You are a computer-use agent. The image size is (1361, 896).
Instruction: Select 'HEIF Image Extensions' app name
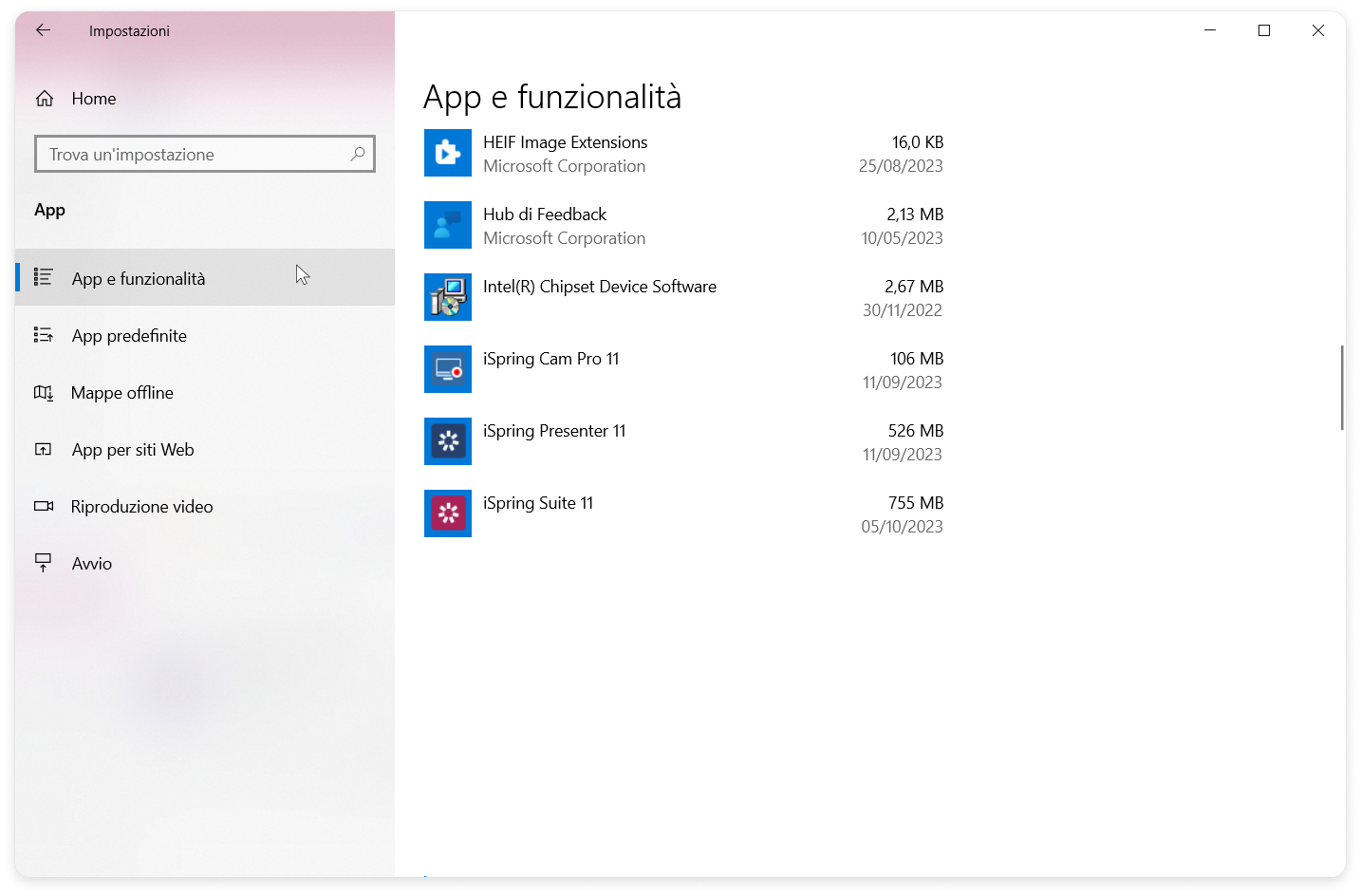565,142
